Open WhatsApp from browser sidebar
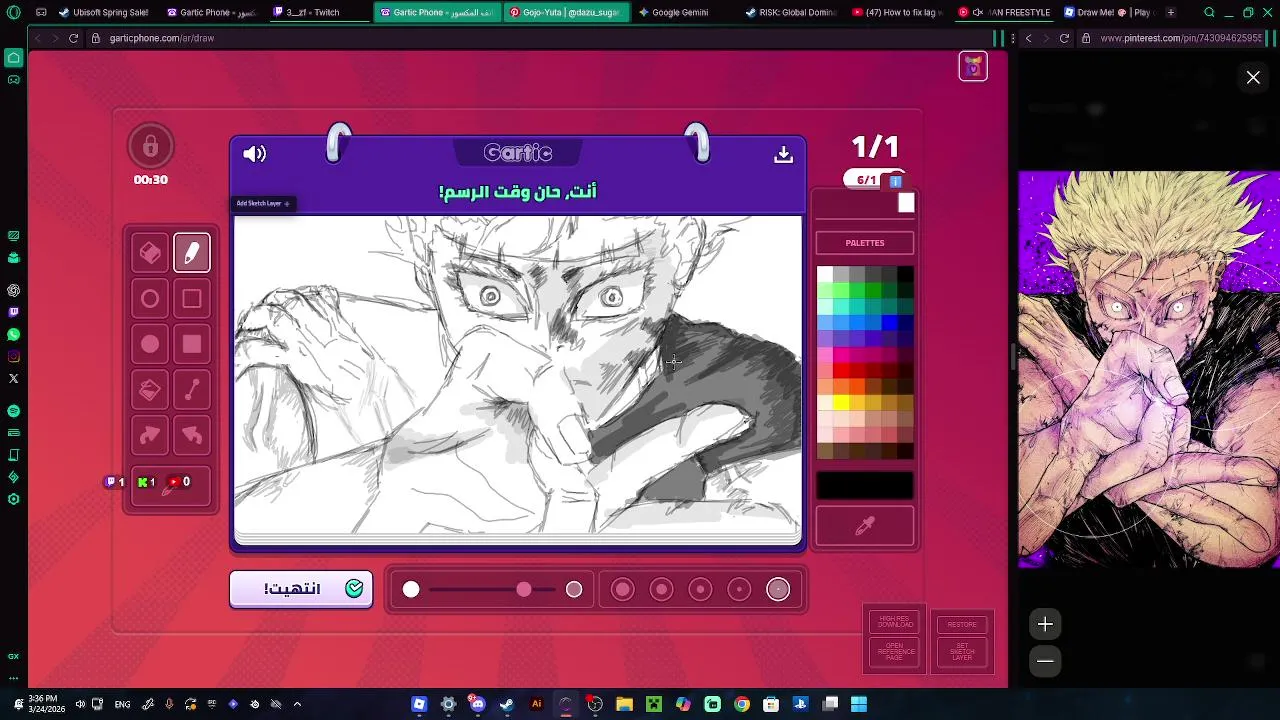 coord(13,334)
